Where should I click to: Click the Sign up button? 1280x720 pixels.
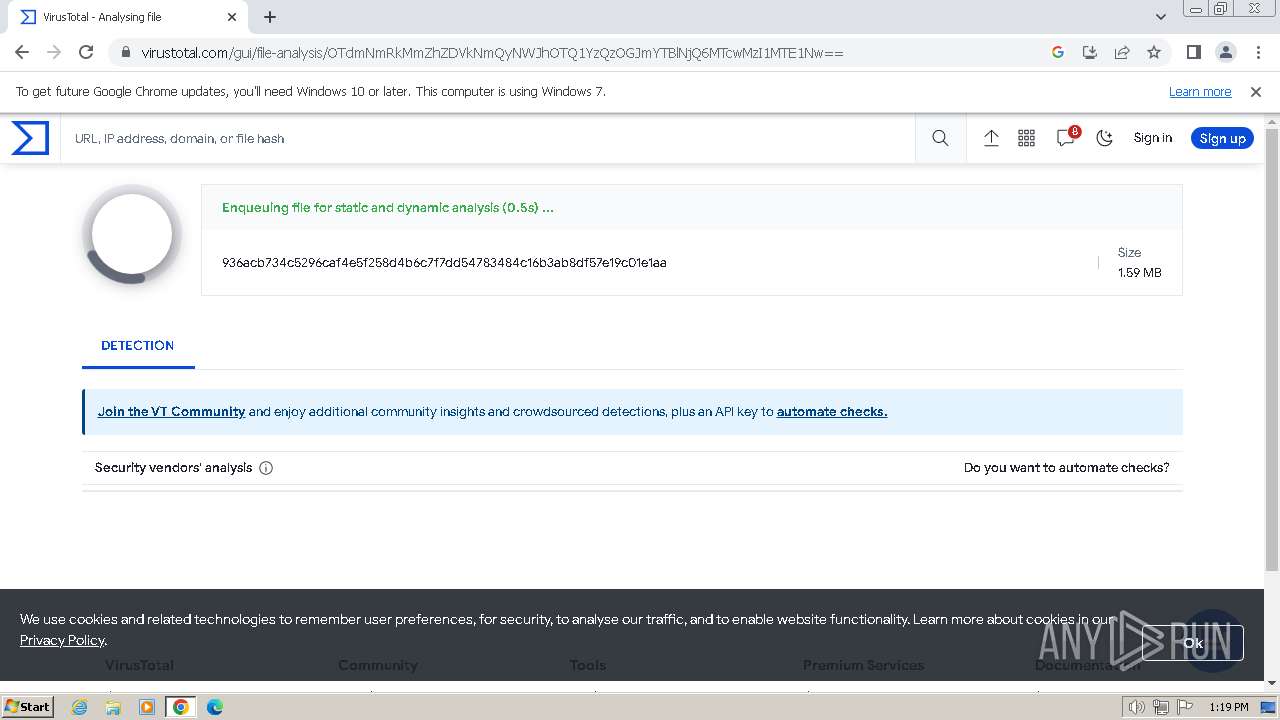click(x=1222, y=138)
